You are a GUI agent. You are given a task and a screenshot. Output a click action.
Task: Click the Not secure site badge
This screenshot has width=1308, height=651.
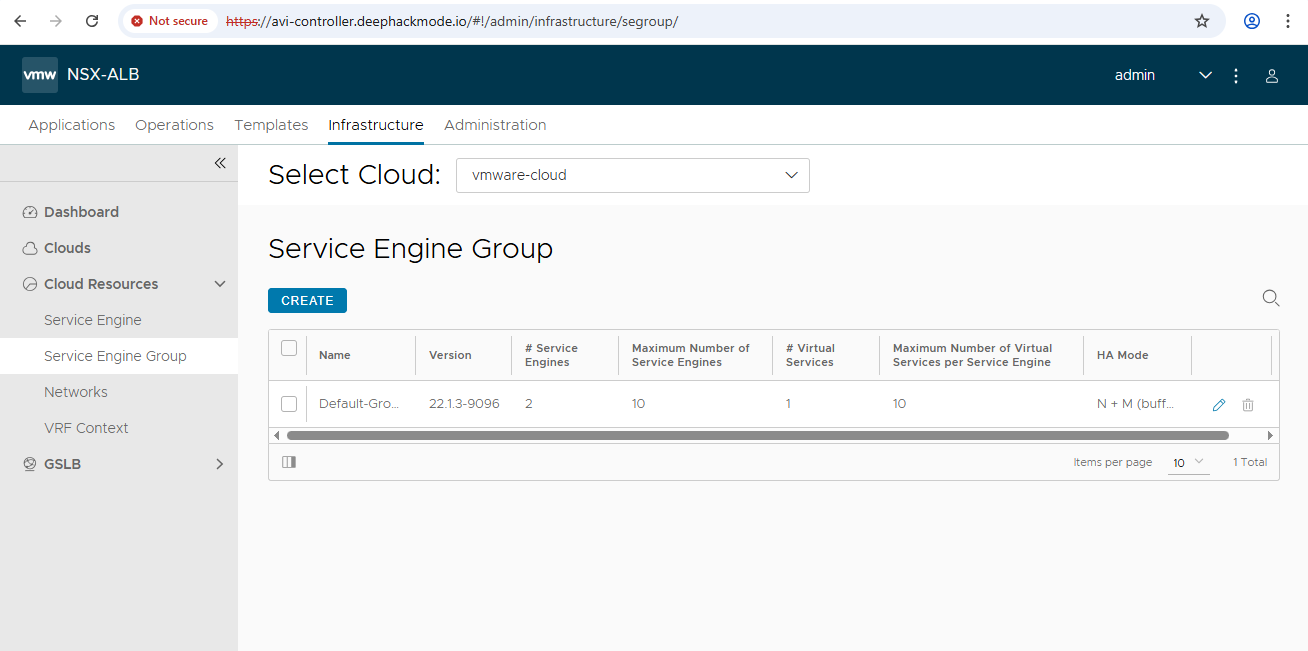[x=170, y=20]
